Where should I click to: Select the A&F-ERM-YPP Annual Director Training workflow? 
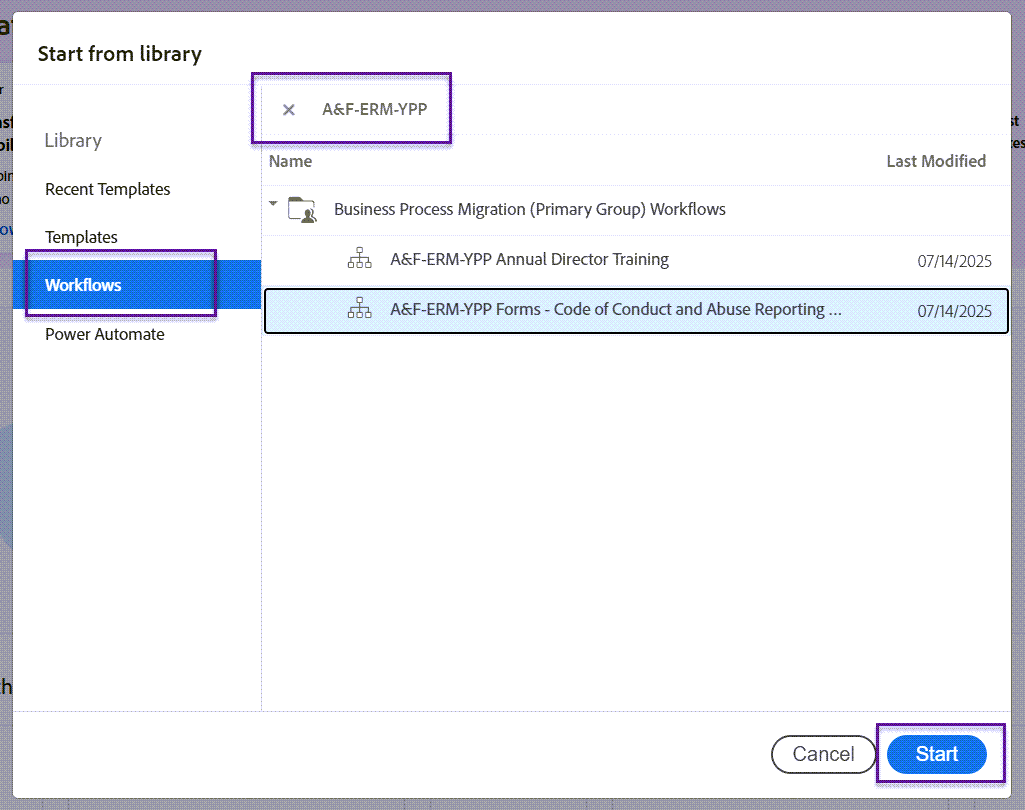(529, 259)
